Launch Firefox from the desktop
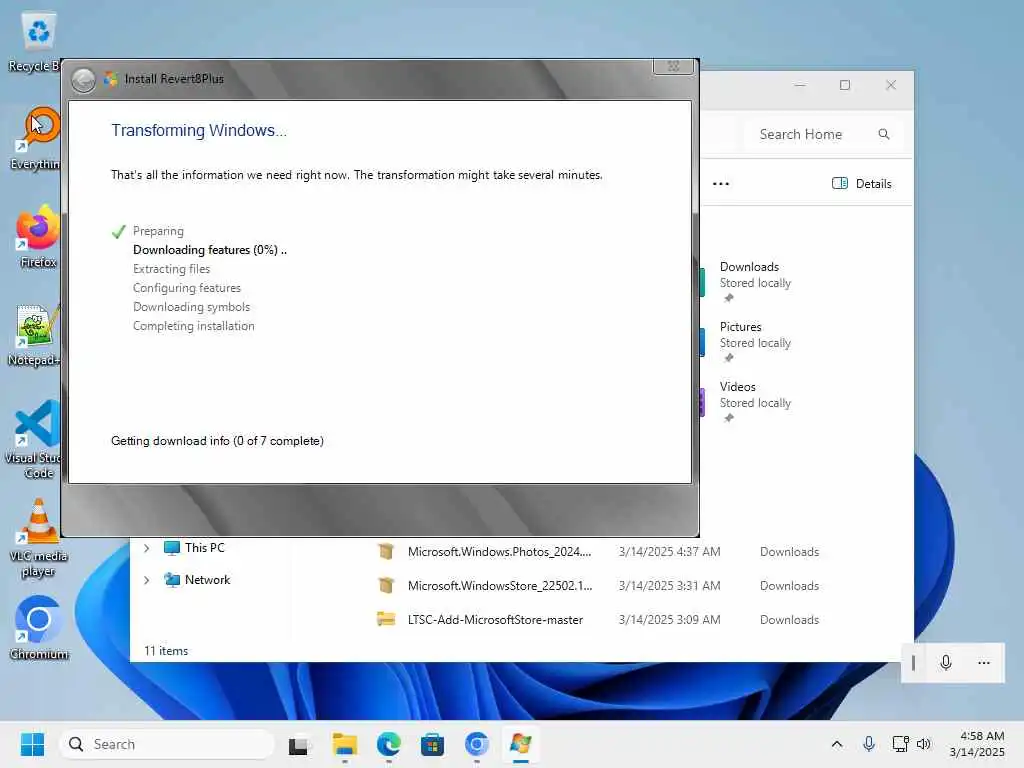1024x768 pixels. (38, 236)
